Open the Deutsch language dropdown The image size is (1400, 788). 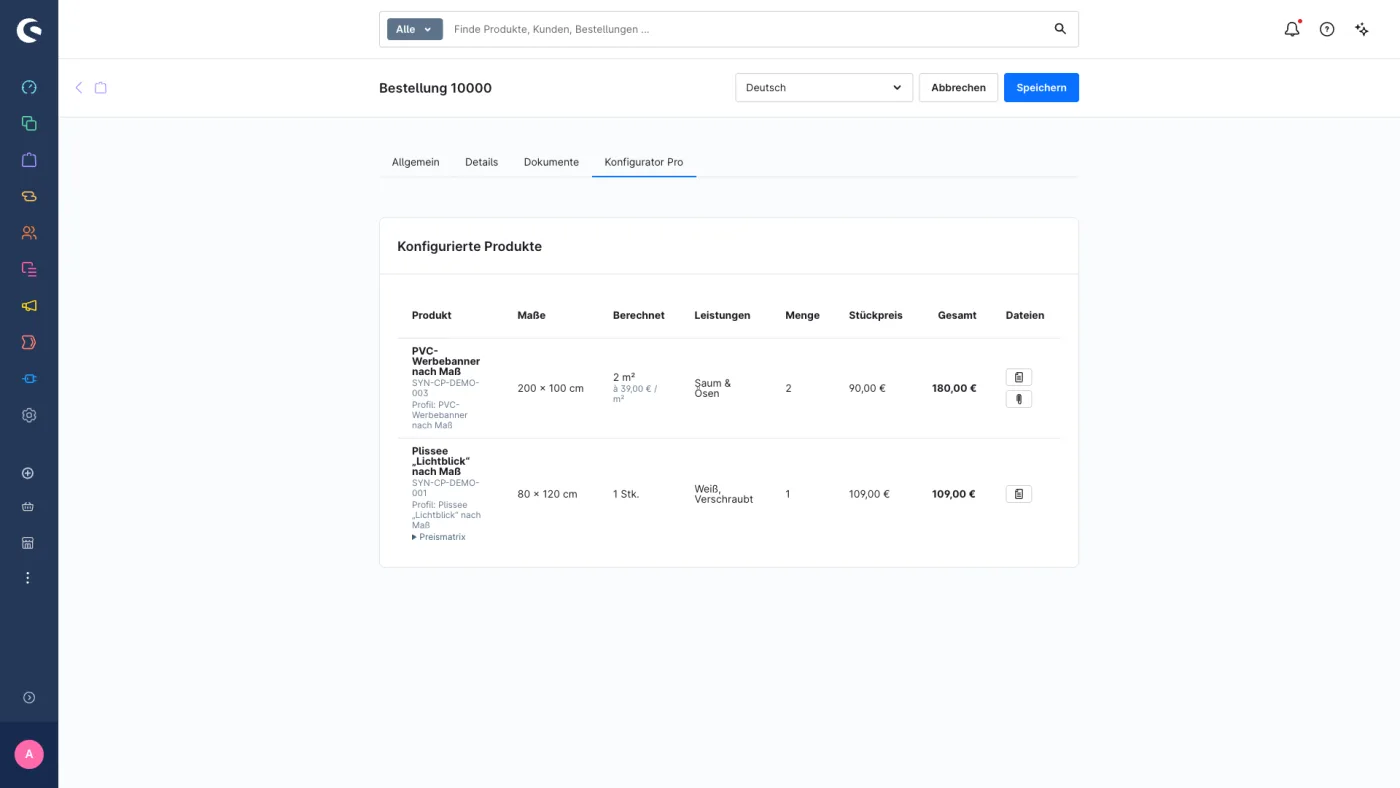824,88
